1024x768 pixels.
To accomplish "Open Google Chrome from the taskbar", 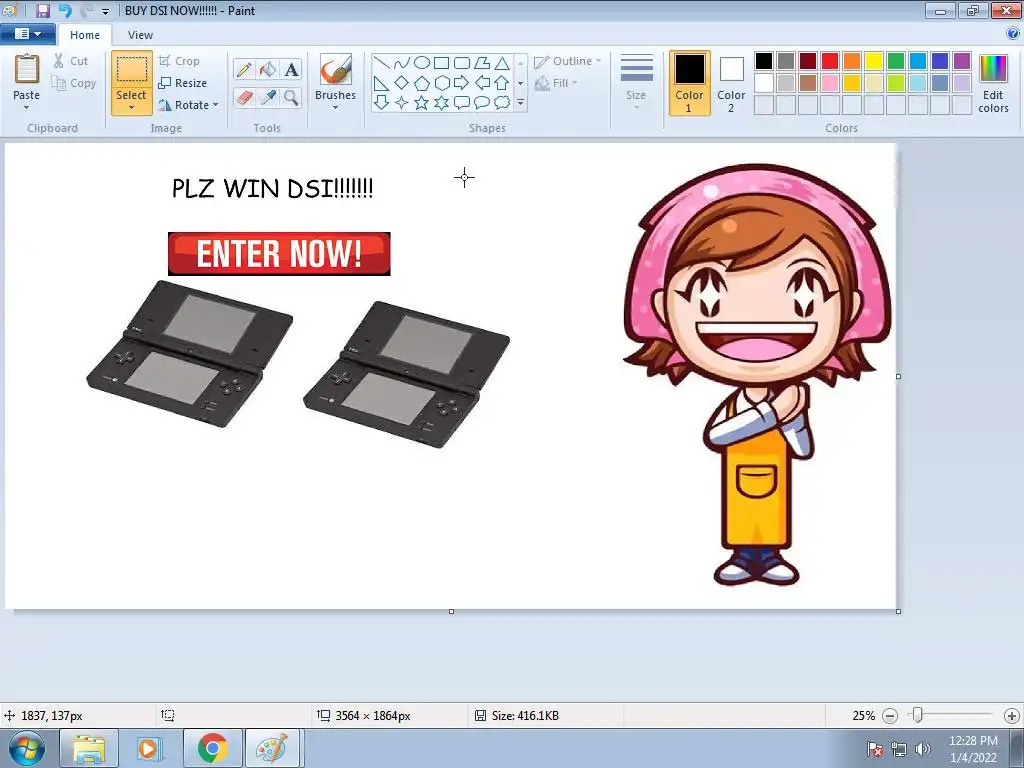I will tap(213, 748).
